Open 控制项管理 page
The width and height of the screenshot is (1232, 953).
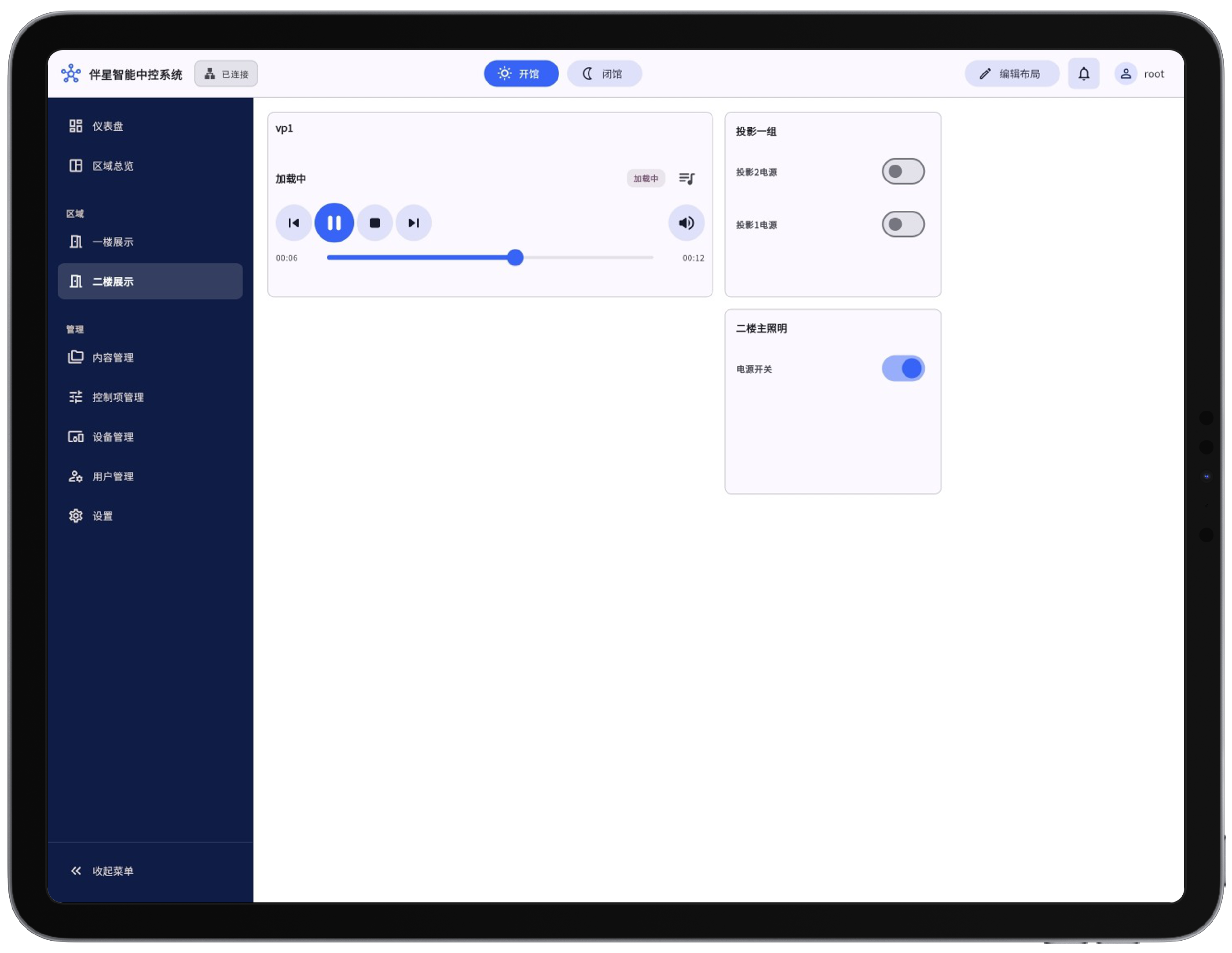tap(150, 397)
